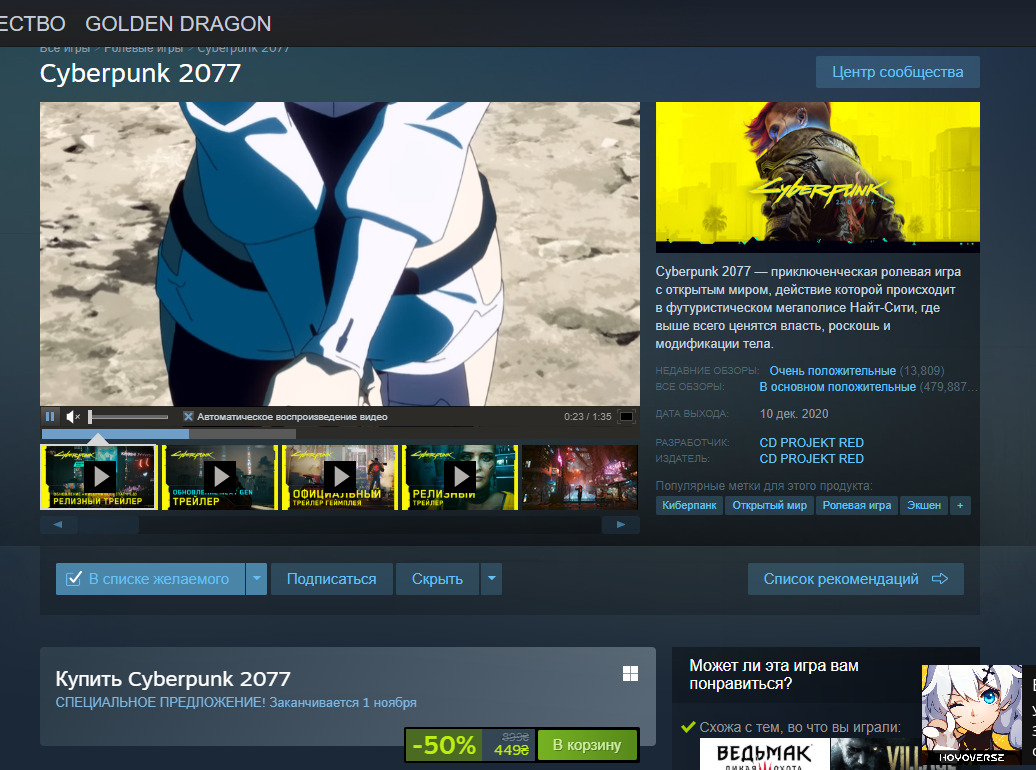Enter fullscreen video mode
1036x770 pixels.
(627, 416)
